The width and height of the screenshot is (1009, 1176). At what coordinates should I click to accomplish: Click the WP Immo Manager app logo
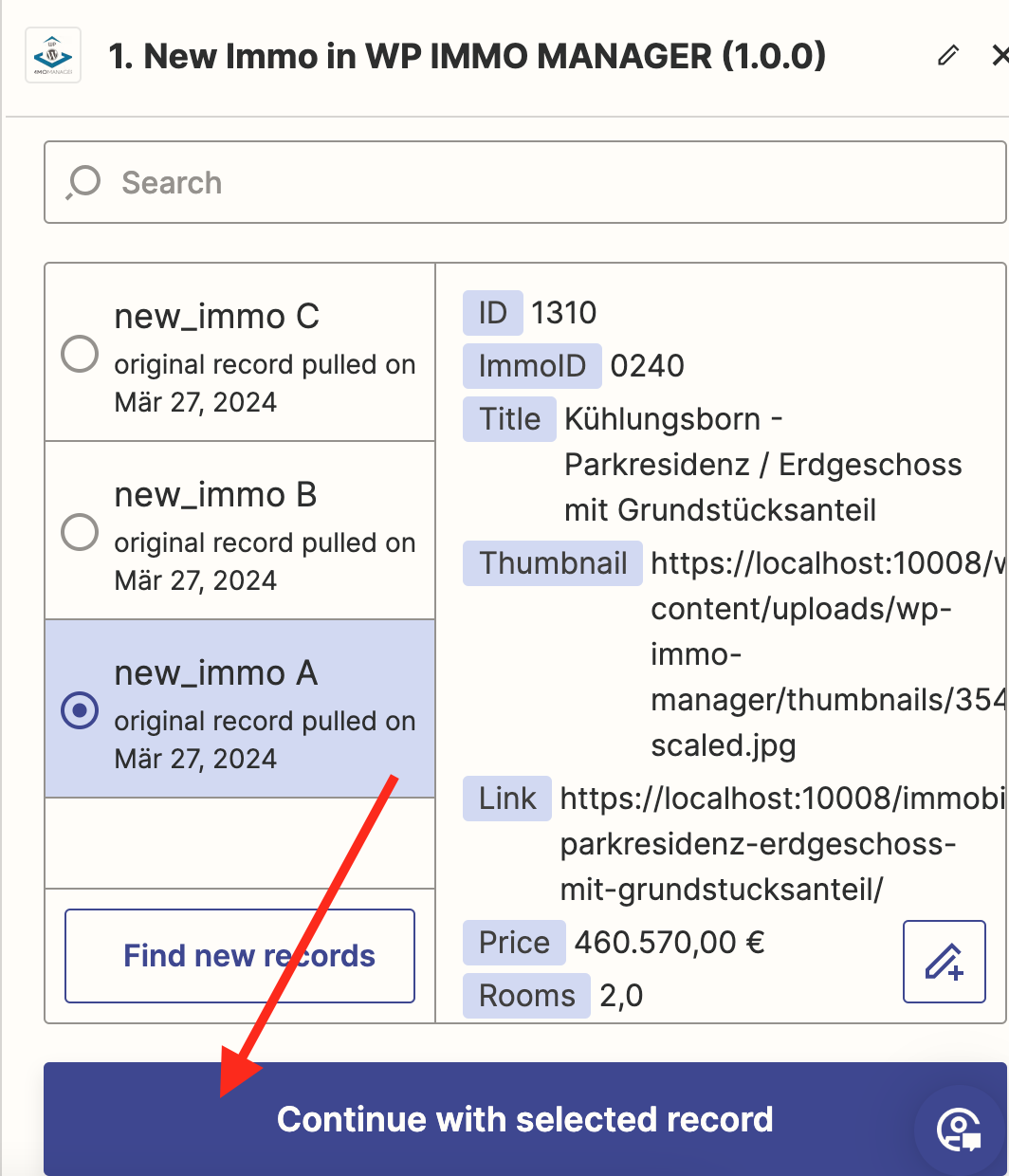click(x=52, y=56)
